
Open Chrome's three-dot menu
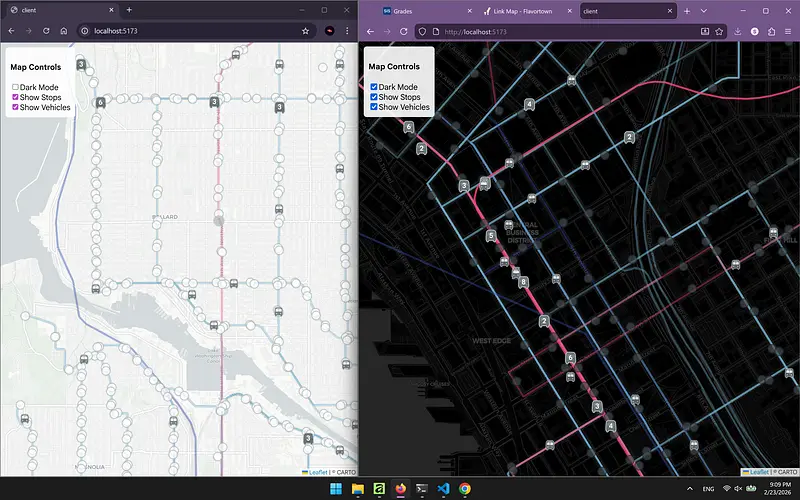[346, 31]
